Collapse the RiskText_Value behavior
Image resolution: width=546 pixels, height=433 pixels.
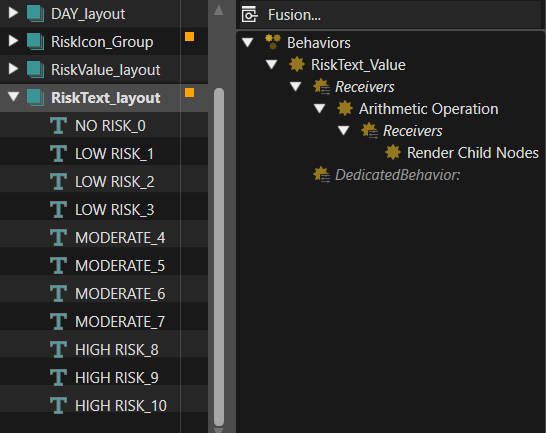click(x=271, y=64)
